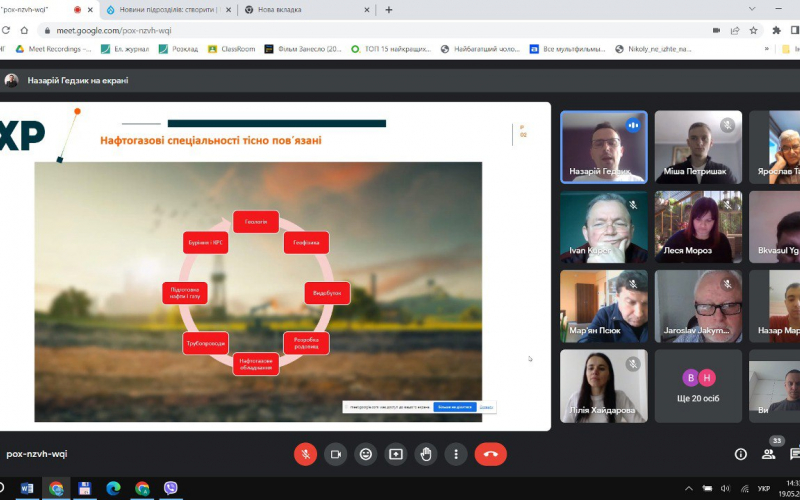Switch to Нова вкладка tab
Screen dimensions: 800x500
click(306, 10)
